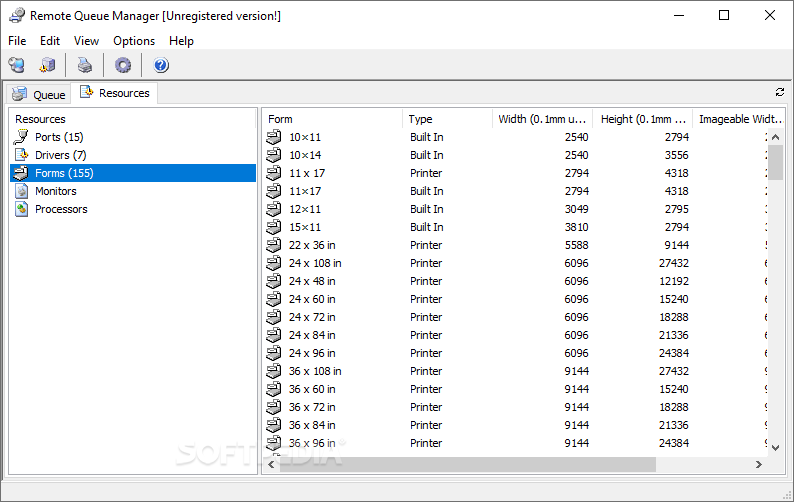Select Ports (15) in the resources tree

tap(59, 137)
